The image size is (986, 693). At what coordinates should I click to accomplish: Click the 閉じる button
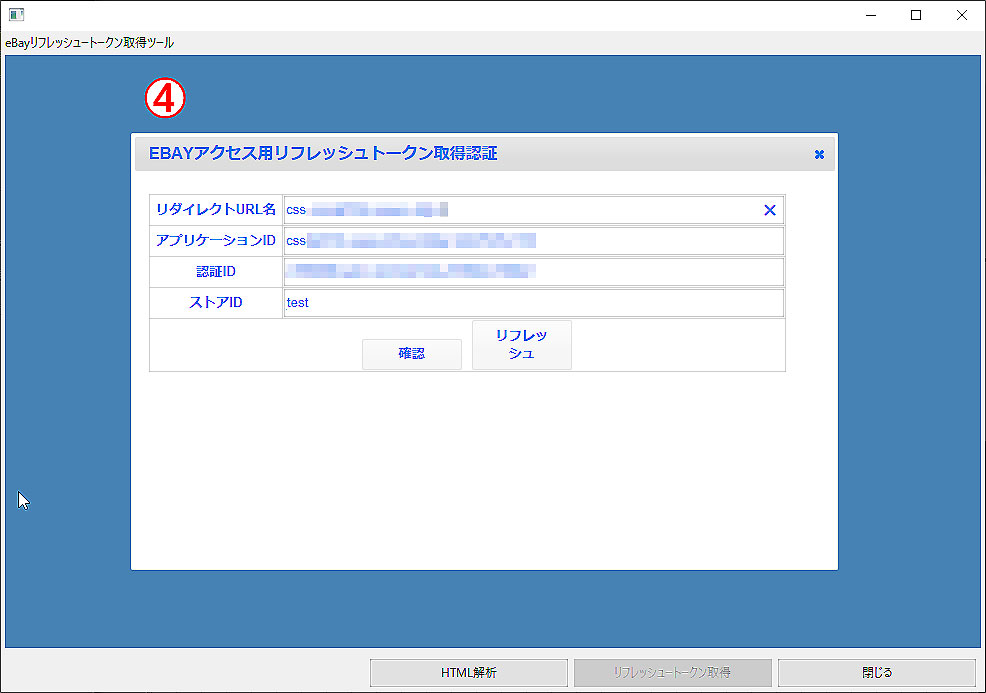(877, 673)
